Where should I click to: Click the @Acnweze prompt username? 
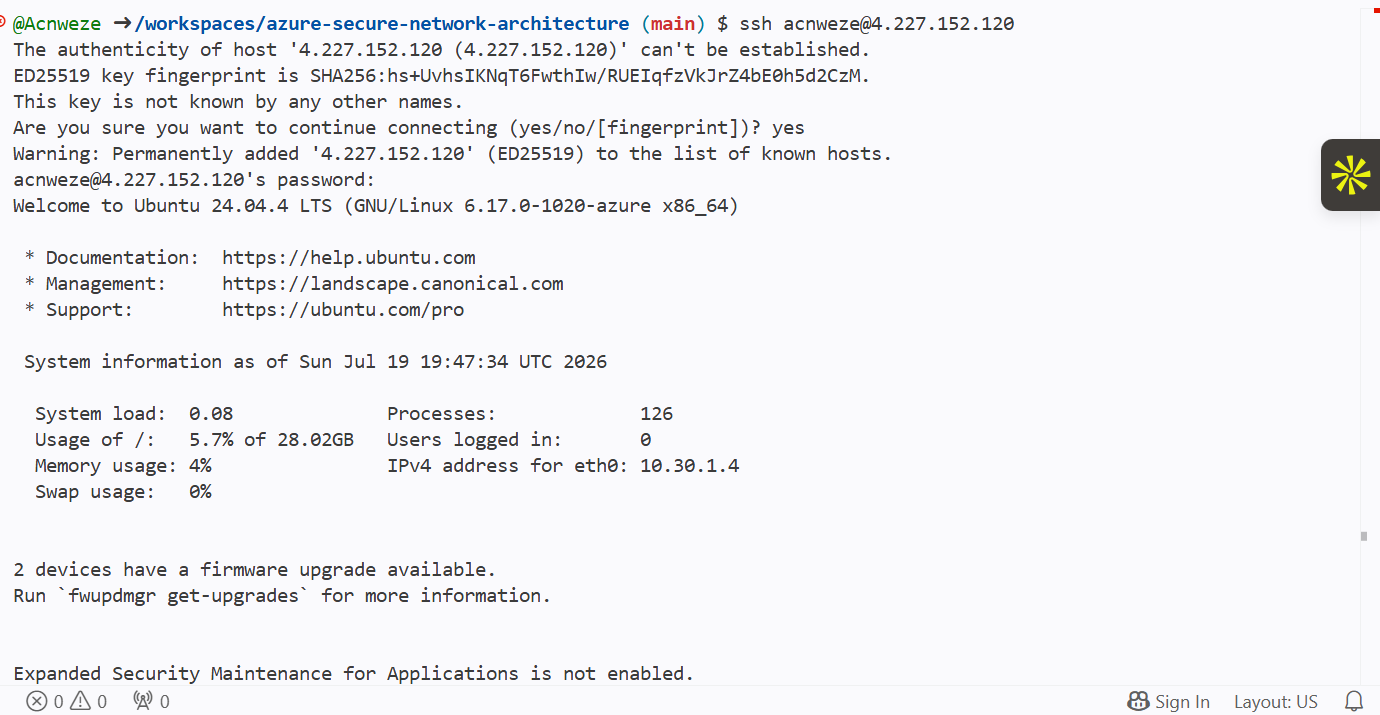57,24
